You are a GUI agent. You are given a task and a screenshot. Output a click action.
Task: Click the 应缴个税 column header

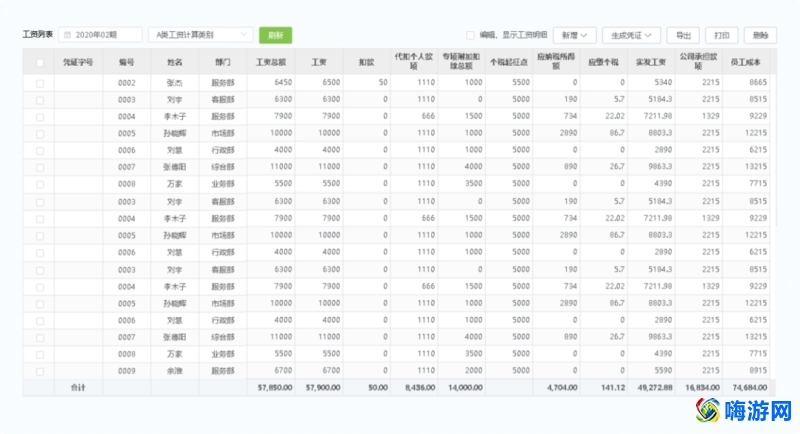click(604, 62)
